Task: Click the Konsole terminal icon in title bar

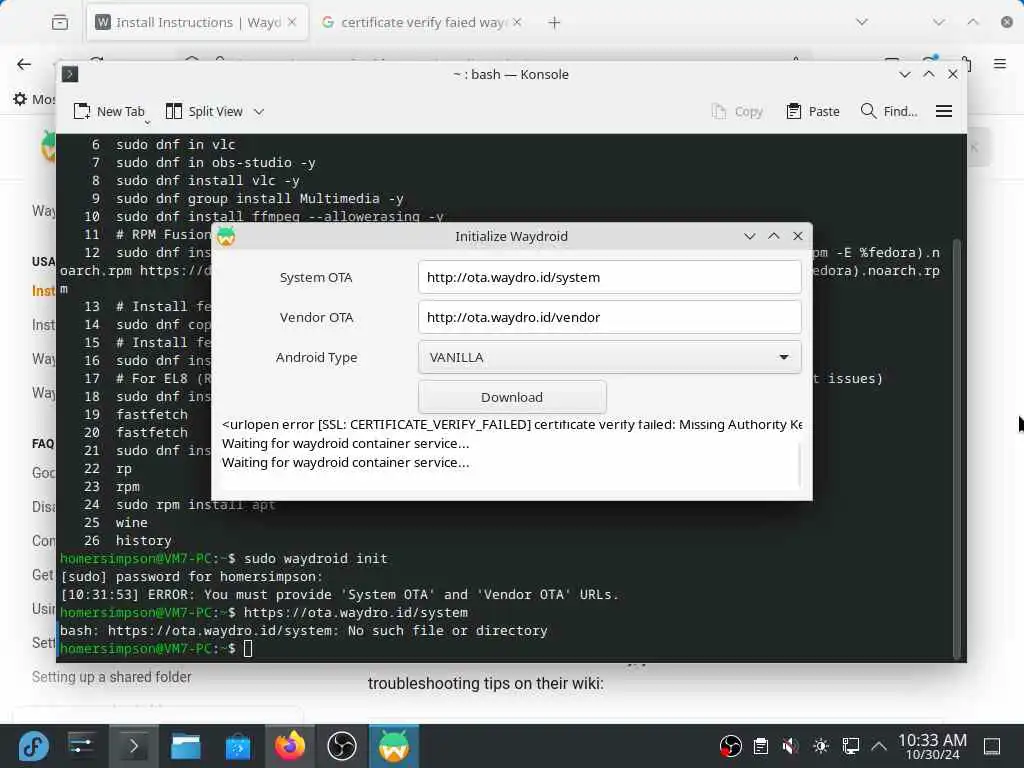Action: pyautogui.click(x=70, y=74)
